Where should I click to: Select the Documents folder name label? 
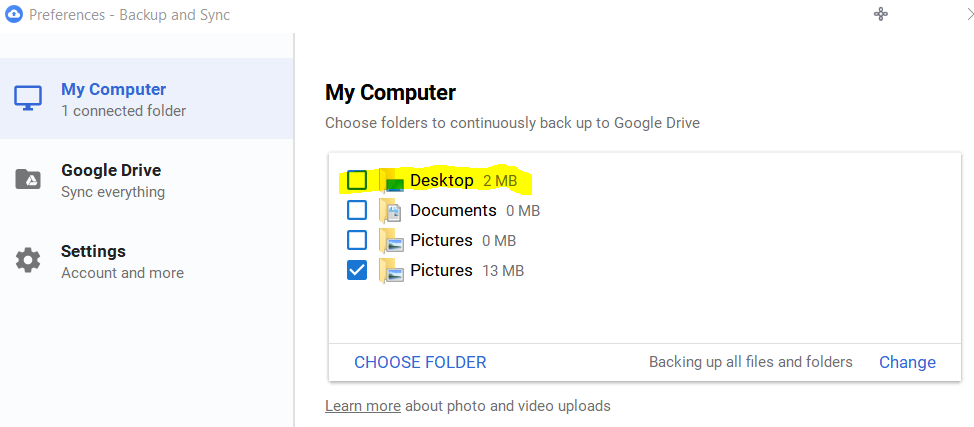453,211
